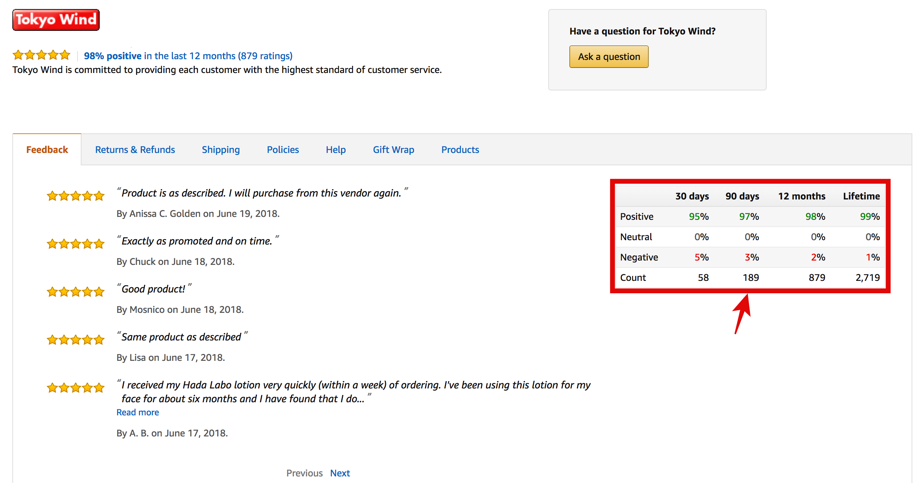The image size is (920, 483).
Task: Click star rating beside A. B.'s review
Action: (76, 387)
